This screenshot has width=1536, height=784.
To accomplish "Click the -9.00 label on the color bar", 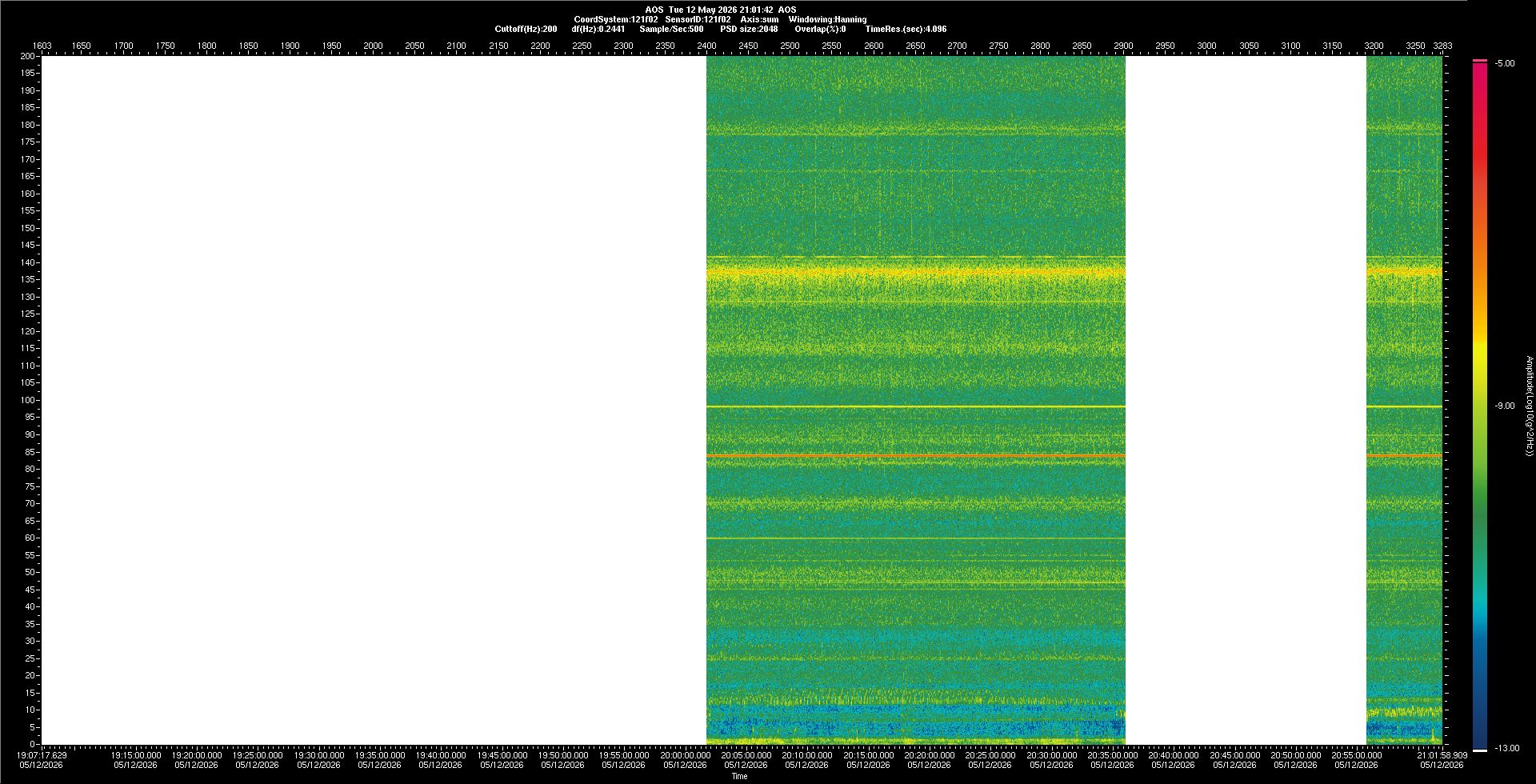I will pyautogui.click(x=1505, y=406).
